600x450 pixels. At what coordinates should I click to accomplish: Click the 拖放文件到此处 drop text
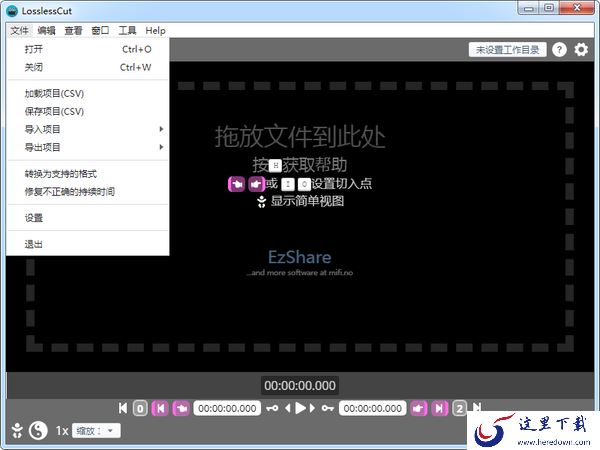pos(300,137)
